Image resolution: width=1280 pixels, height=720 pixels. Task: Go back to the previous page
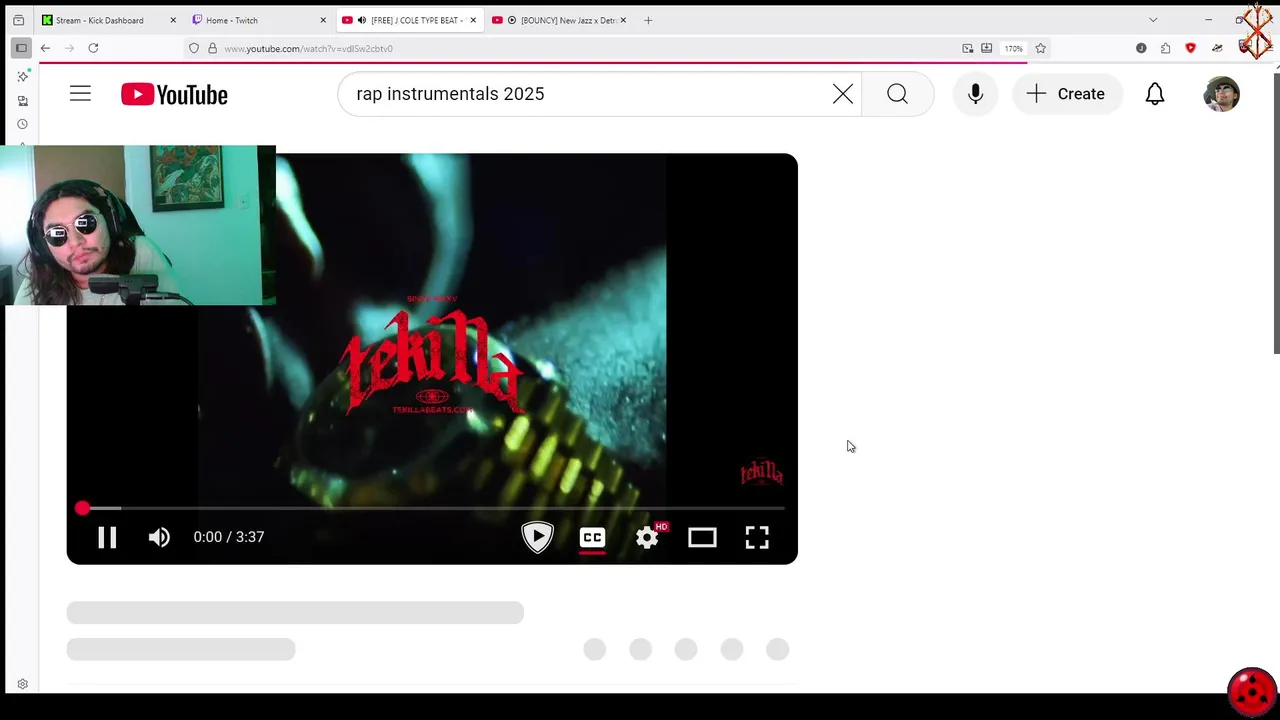click(x=45, y=48)
